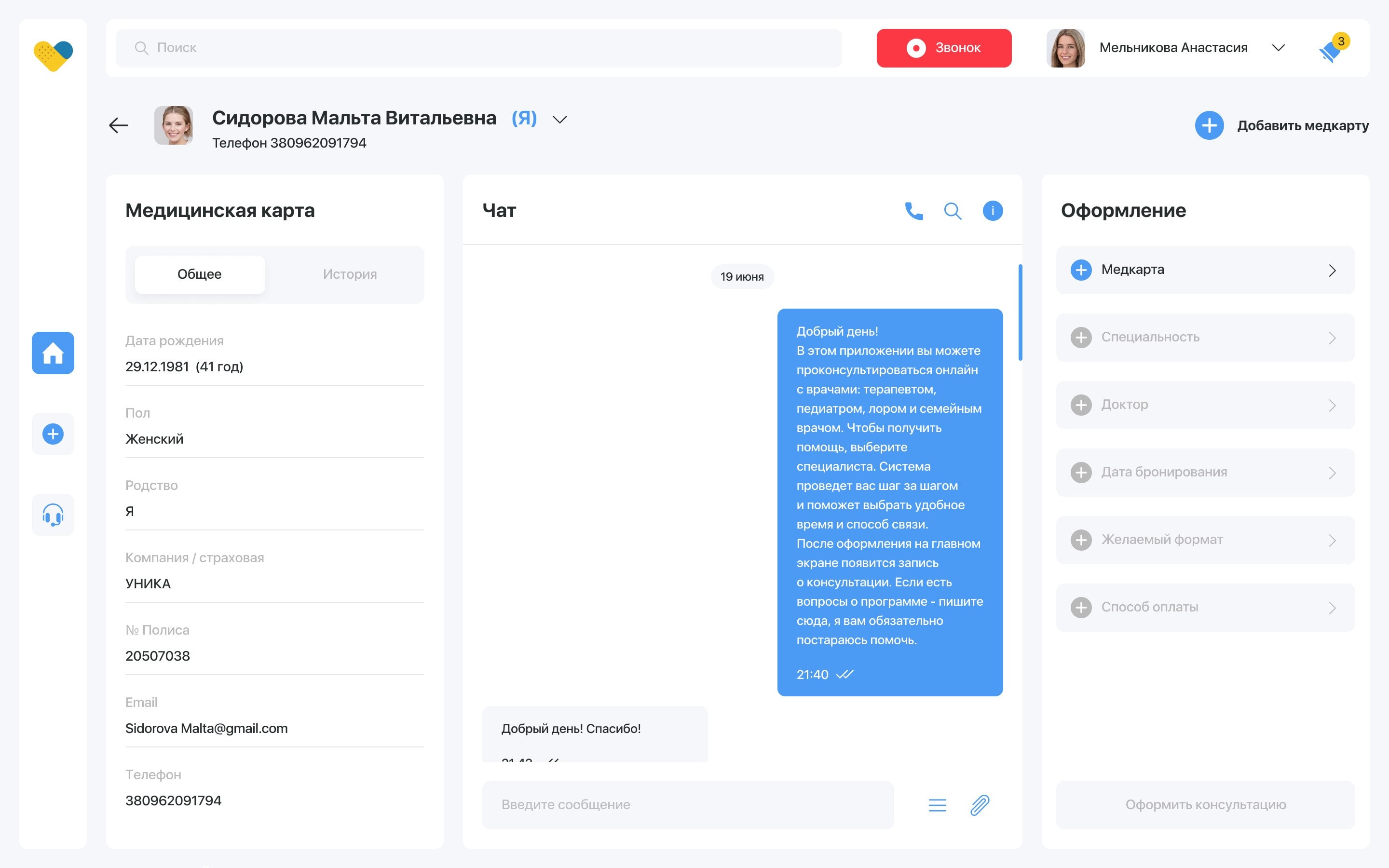Open the Home section in sidebar
Image resolution: width=1389 pixels, height=868 pixels.
point(53,353)
